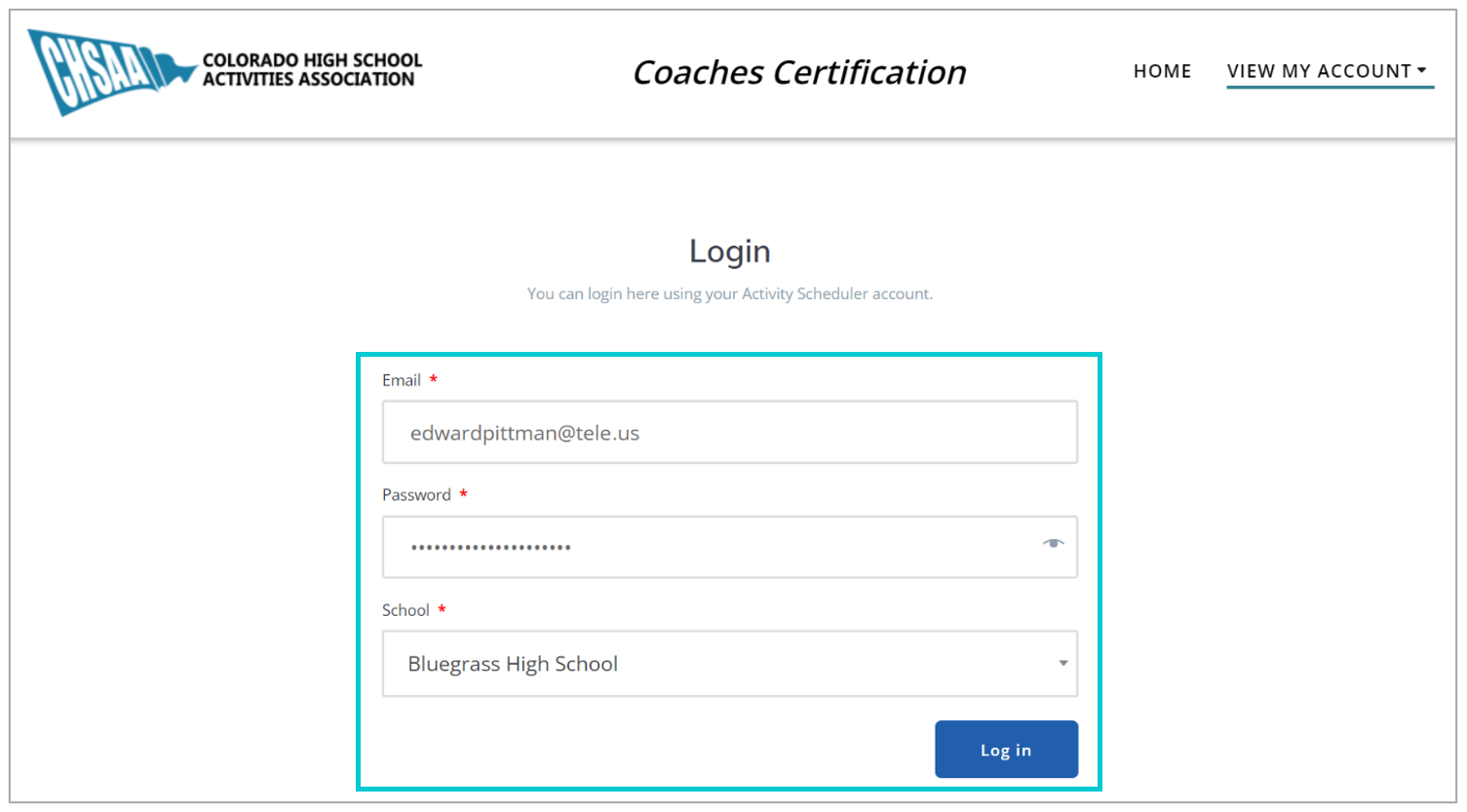
Task: Click the Activity Scheduler account hint text
Action: [729, 293]
